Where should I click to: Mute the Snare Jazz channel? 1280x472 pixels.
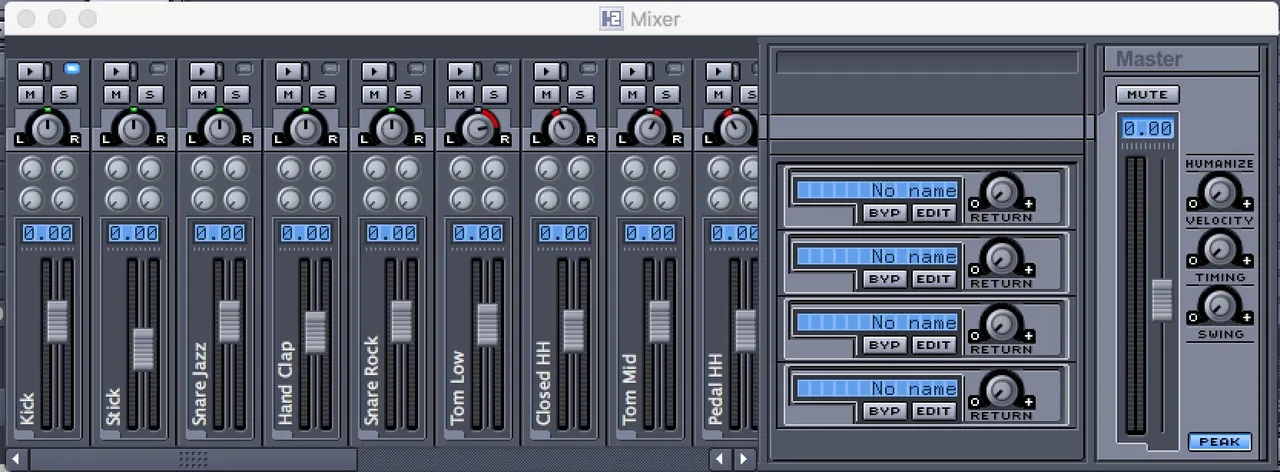(x=203, y=94)
